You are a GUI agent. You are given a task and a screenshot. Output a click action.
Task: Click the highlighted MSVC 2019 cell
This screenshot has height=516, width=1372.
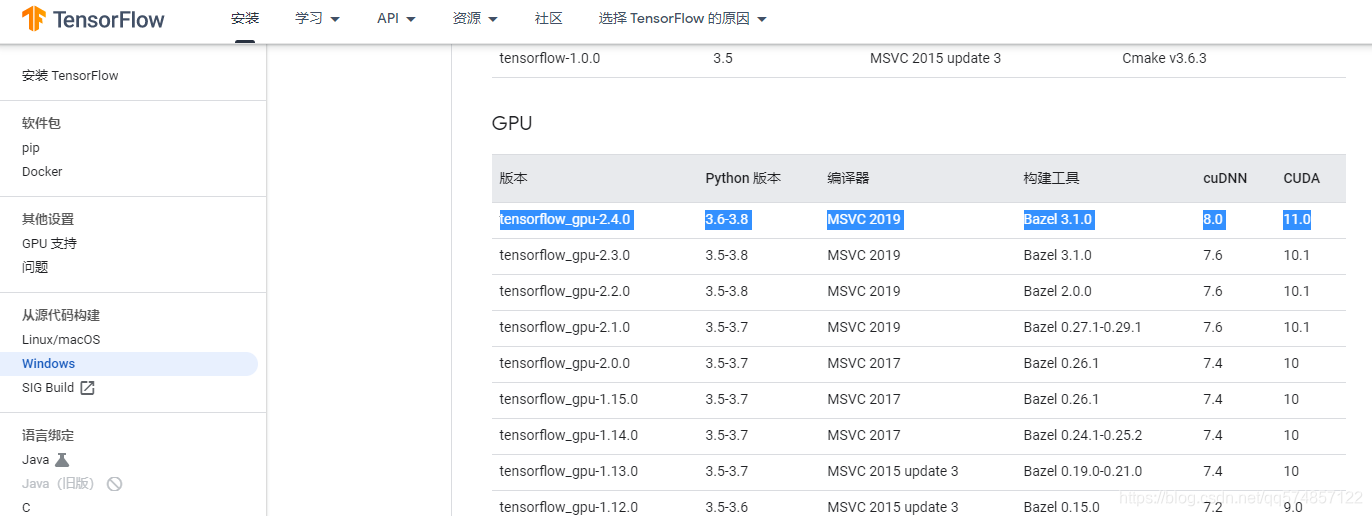click(x=864, y=219)
